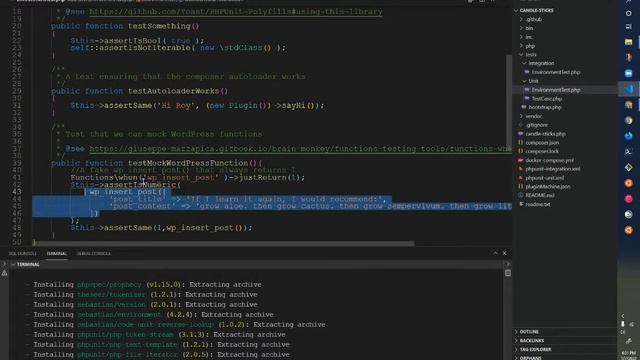
Task: Click the warning triangle icon beside the terminal
Action: pos(4,273)
